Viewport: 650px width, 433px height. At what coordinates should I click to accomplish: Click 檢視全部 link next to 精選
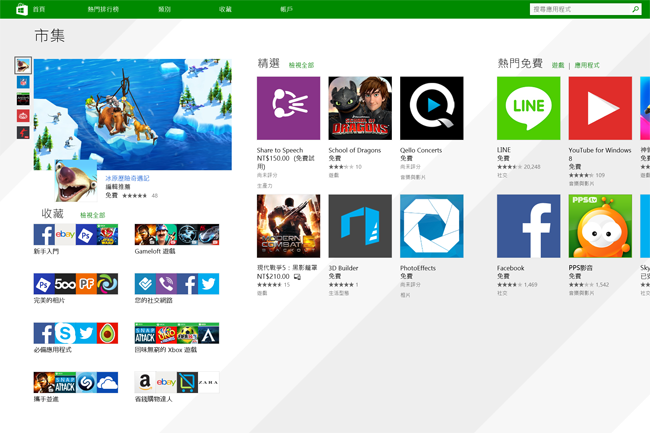click(301, 65)
